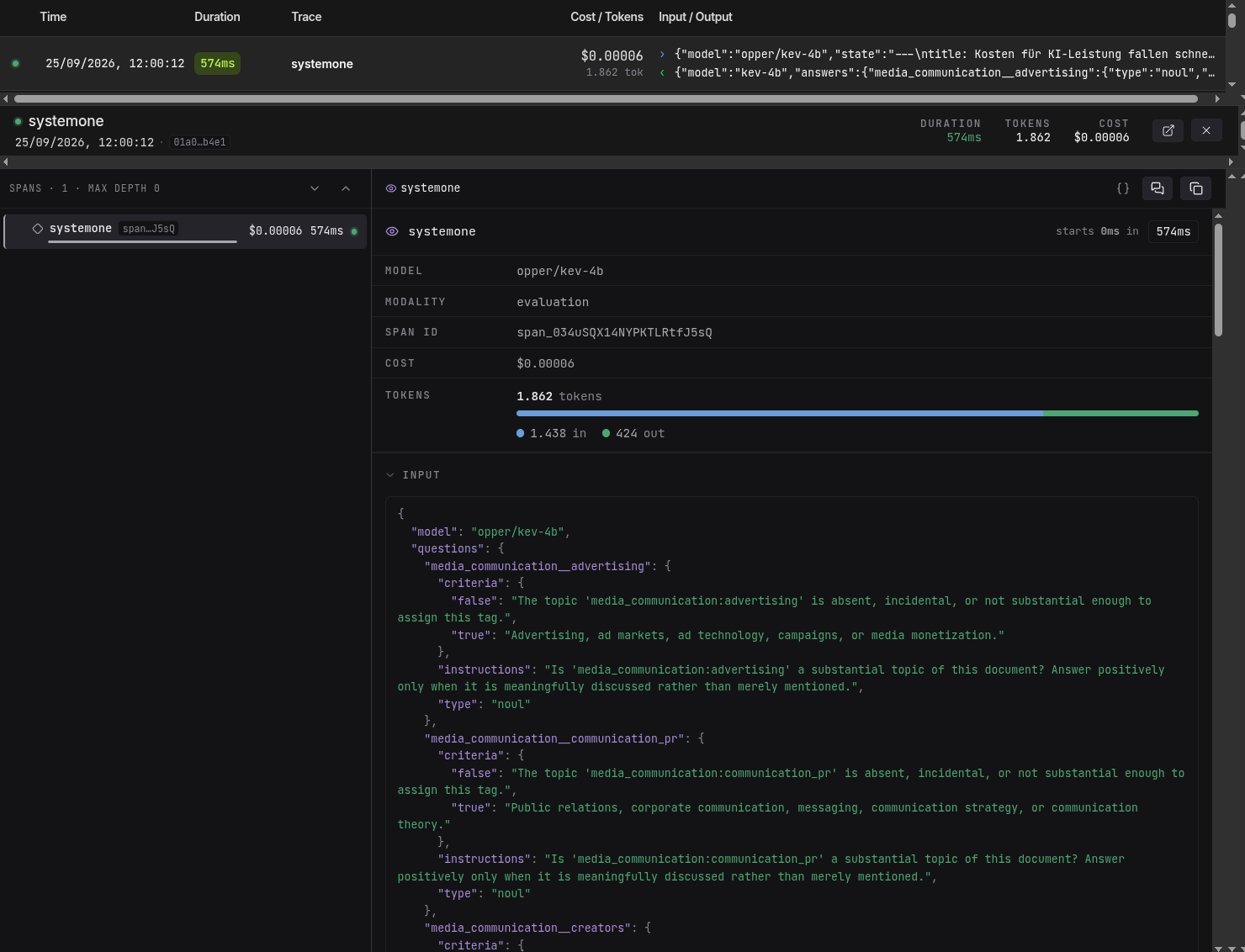Click the COST value $0.00006 in span details
The image size is (1245, 952).
pos(545,363)
